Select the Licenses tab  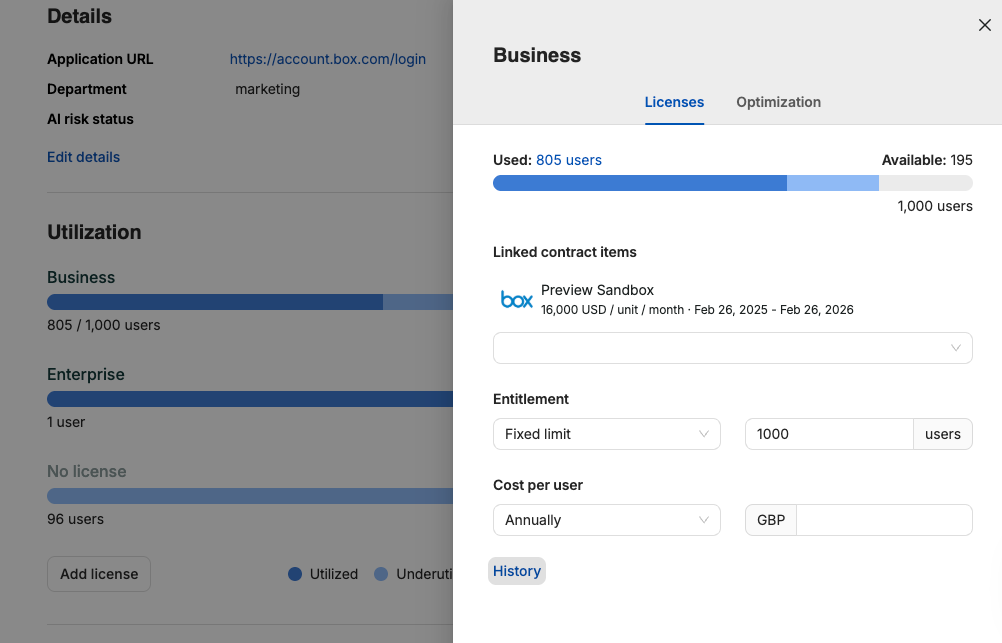[x=674, y=102]
